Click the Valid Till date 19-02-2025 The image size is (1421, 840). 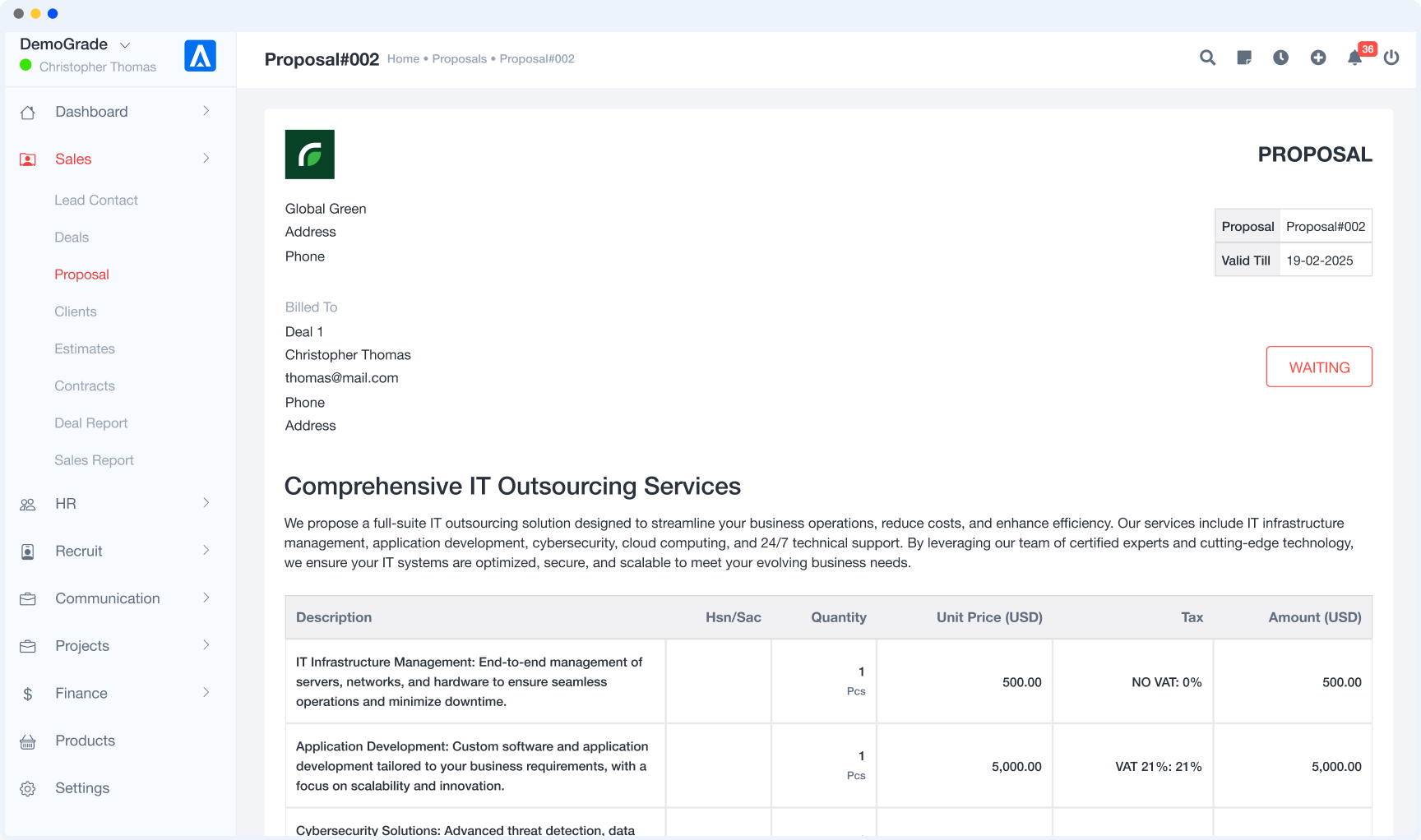[x=1320, y=261]
